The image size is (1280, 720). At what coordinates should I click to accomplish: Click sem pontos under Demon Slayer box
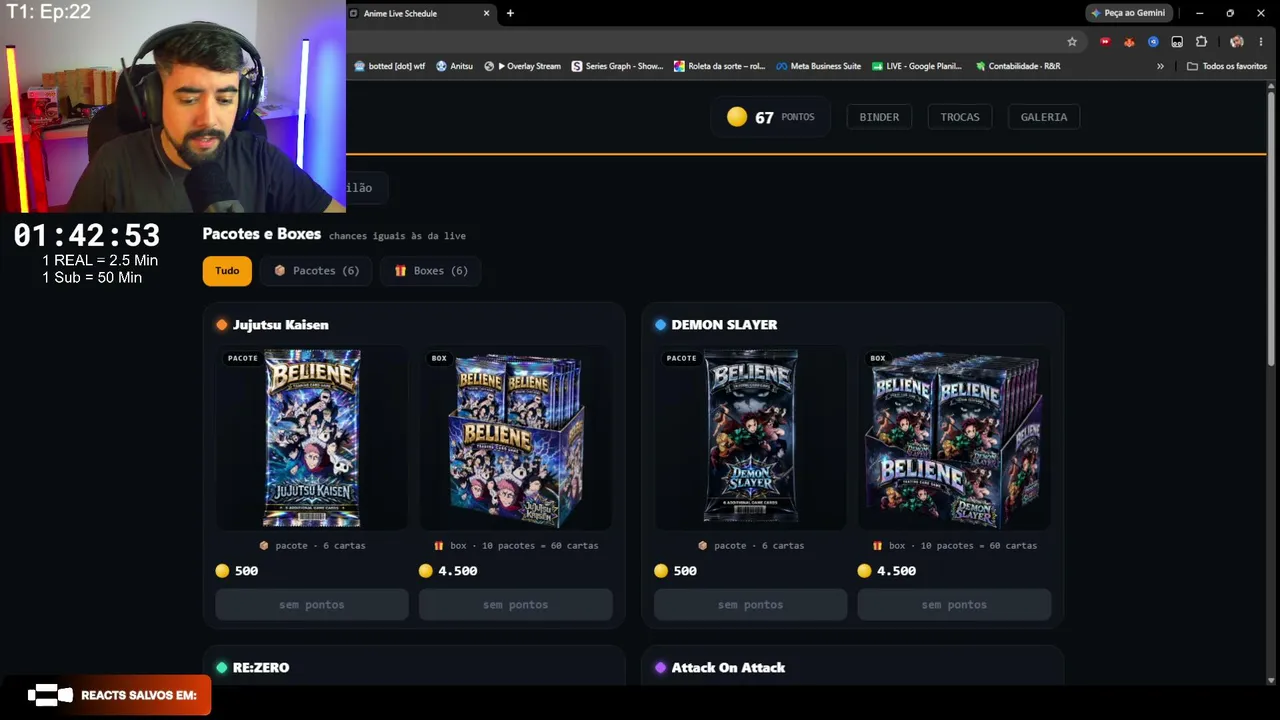click(954, 605)
